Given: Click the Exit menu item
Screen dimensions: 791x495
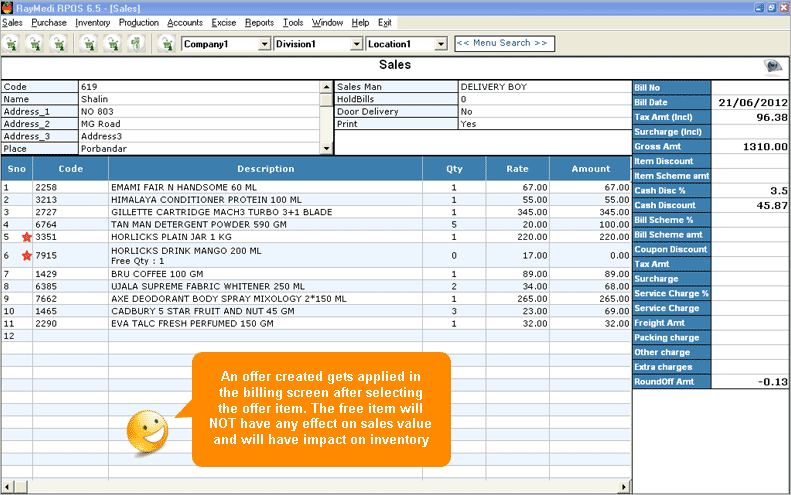Looking at the screenshot, I should tap(385, 22).
